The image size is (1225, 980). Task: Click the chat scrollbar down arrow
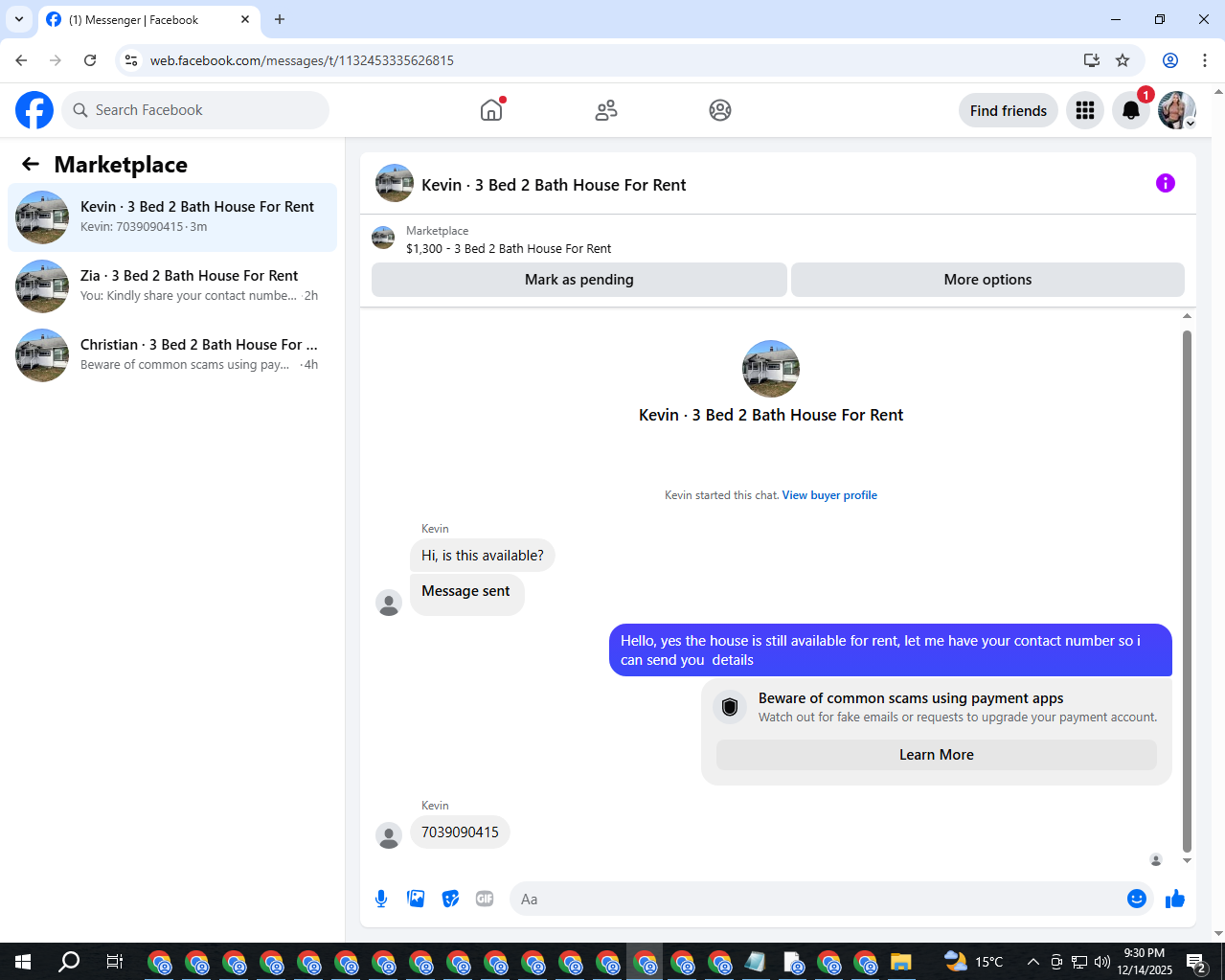(1188, 860)
